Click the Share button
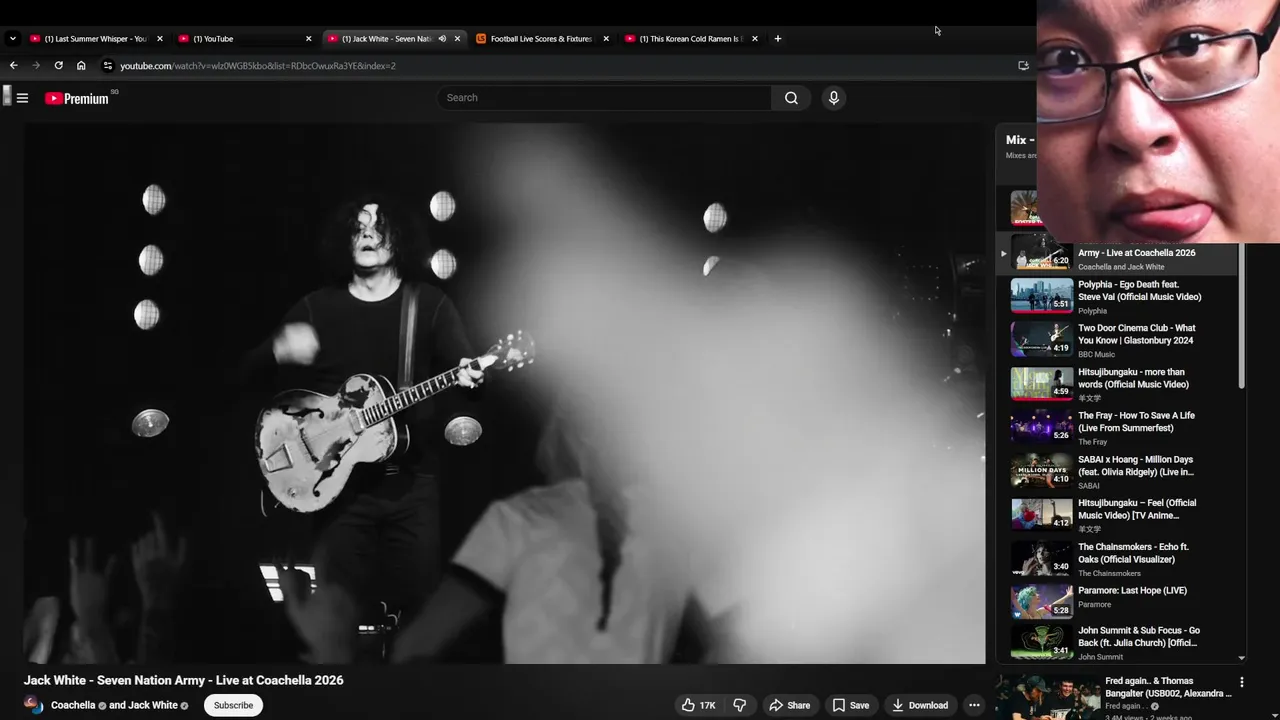1280x720 pixels. (x=789, y=705)
